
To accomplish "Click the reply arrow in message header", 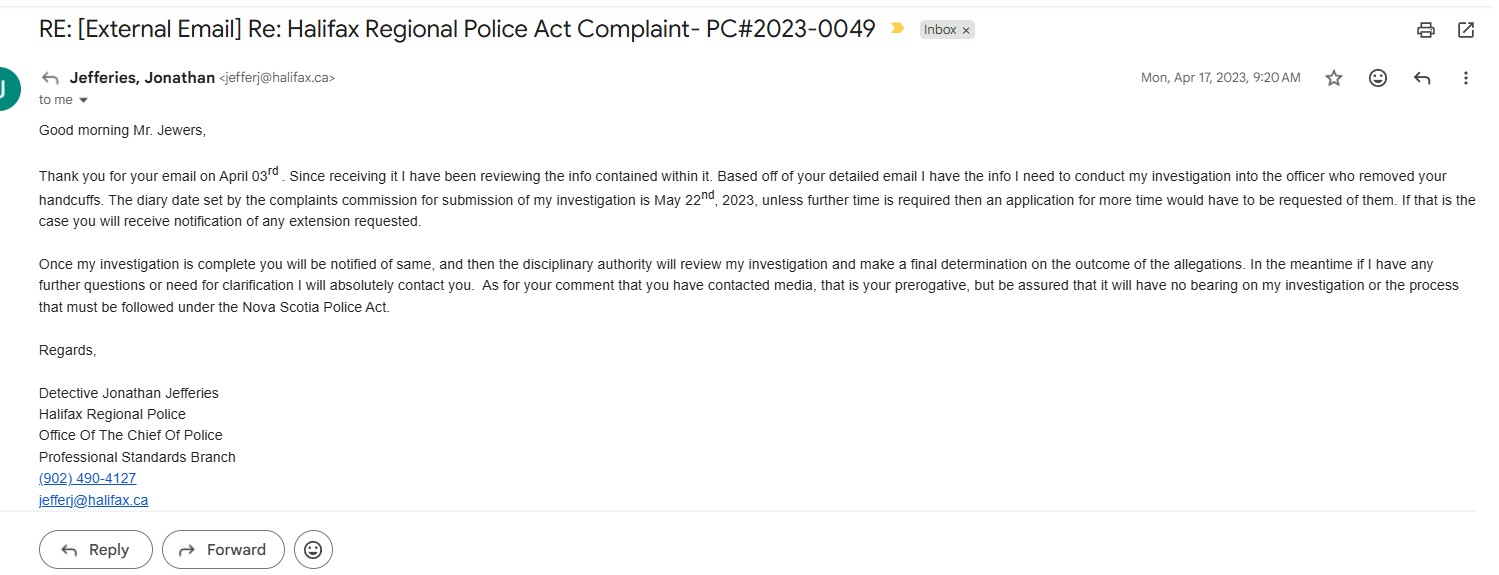I will click(x=1422, y=78).
